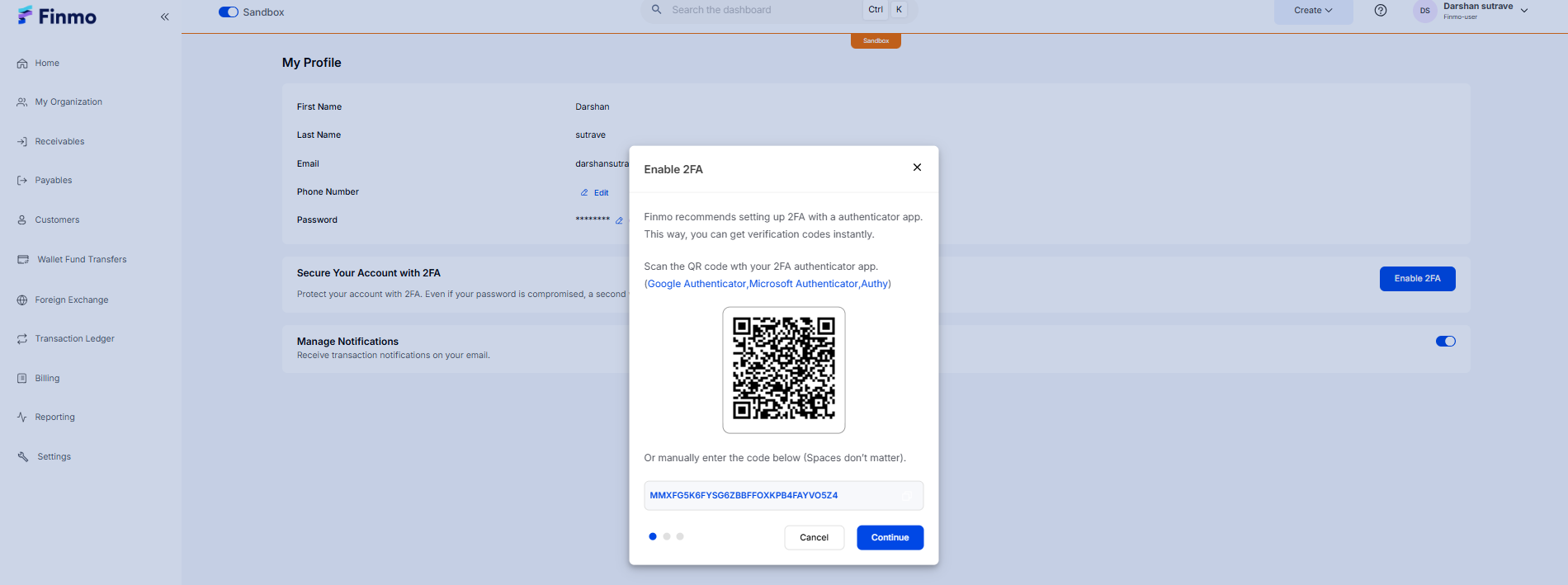1568x585 pixels.
Task: Click the Customers person icon
Action: click(x=22, y=220)
